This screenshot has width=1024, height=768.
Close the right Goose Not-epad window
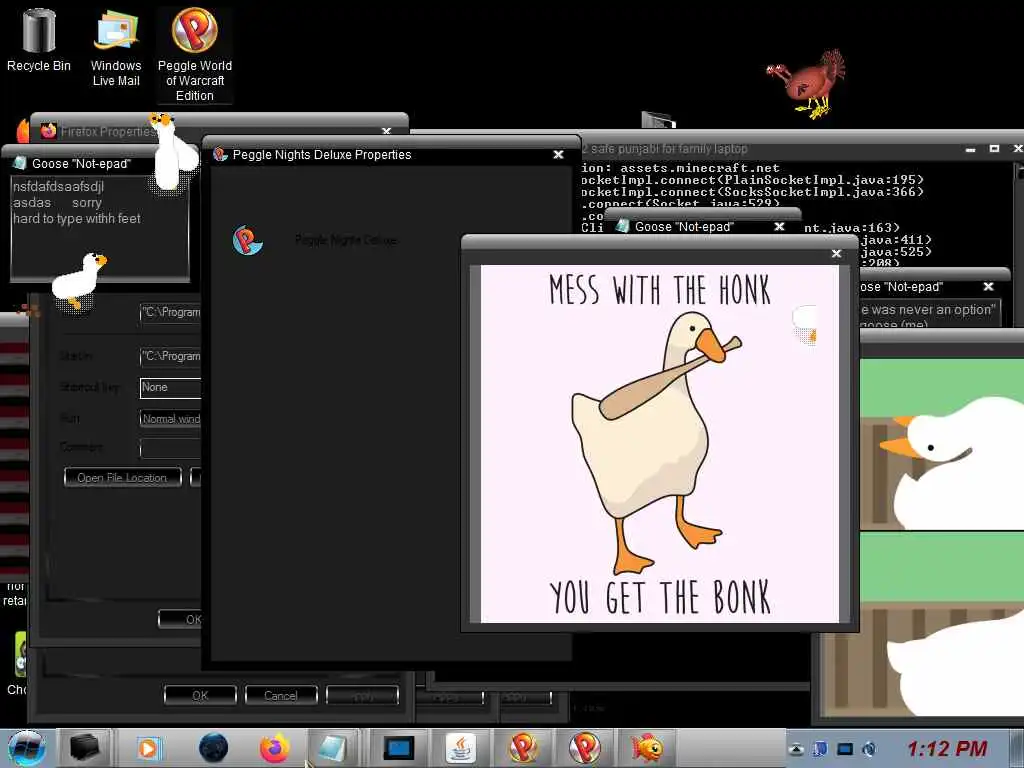(989, 287)
